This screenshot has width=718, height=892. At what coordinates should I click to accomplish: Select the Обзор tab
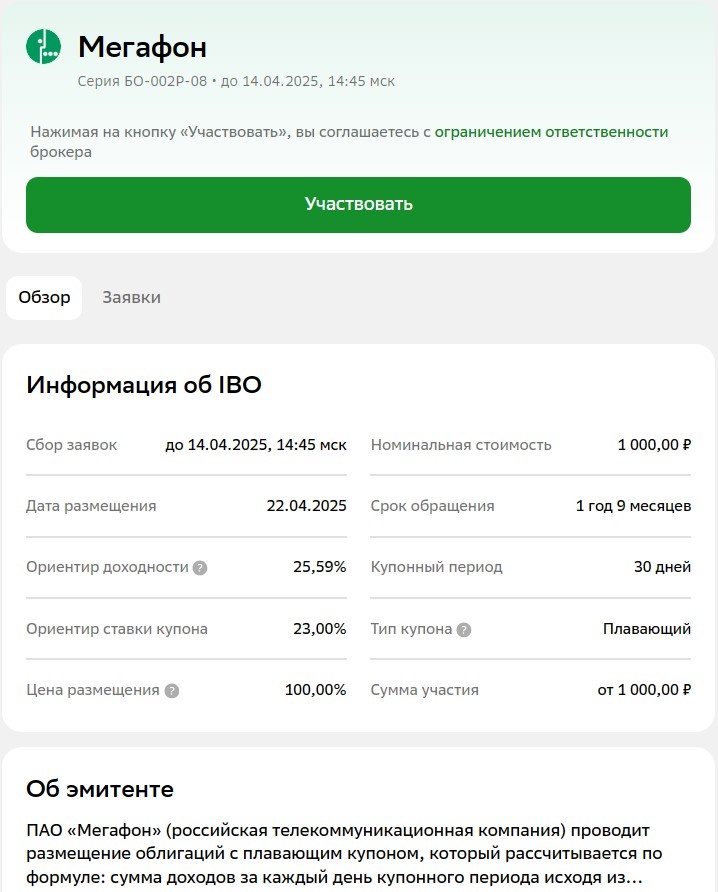[45, 298]
